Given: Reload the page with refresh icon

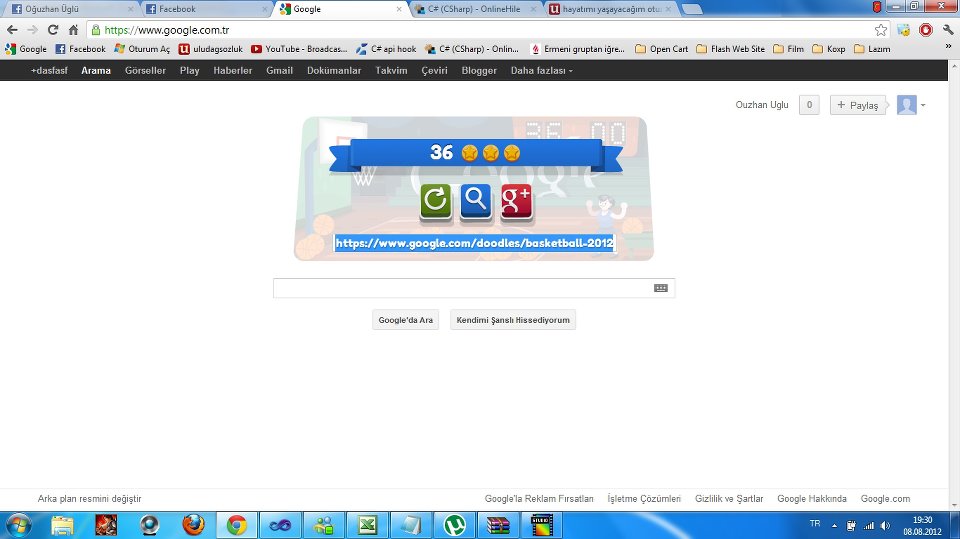Looking at the screenshot, I should point(53,29).
